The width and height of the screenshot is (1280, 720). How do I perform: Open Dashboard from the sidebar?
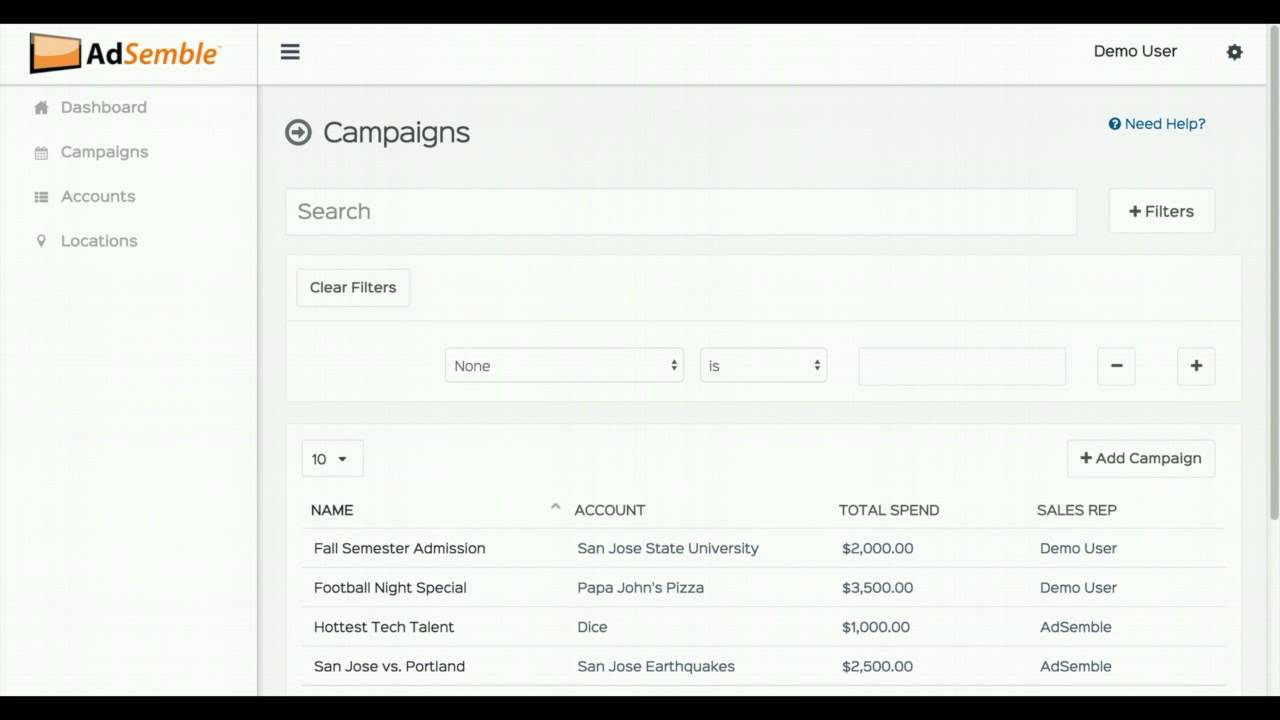tap(103, 107)
